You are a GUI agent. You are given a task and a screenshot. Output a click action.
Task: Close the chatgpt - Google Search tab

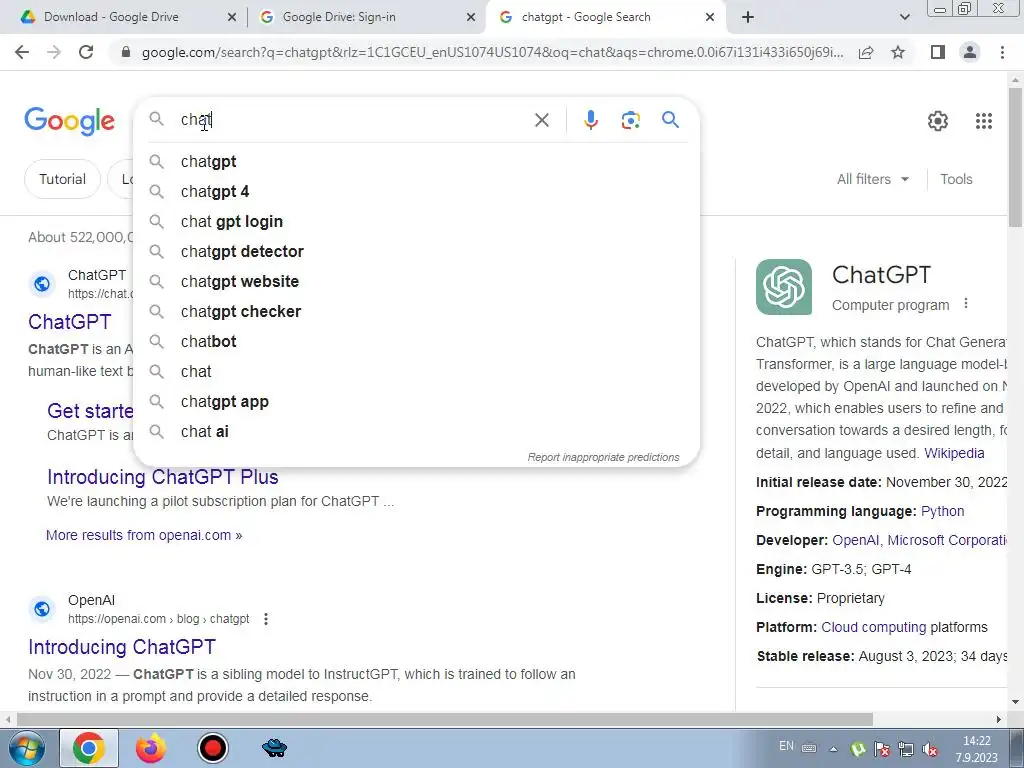coord(710,18)
